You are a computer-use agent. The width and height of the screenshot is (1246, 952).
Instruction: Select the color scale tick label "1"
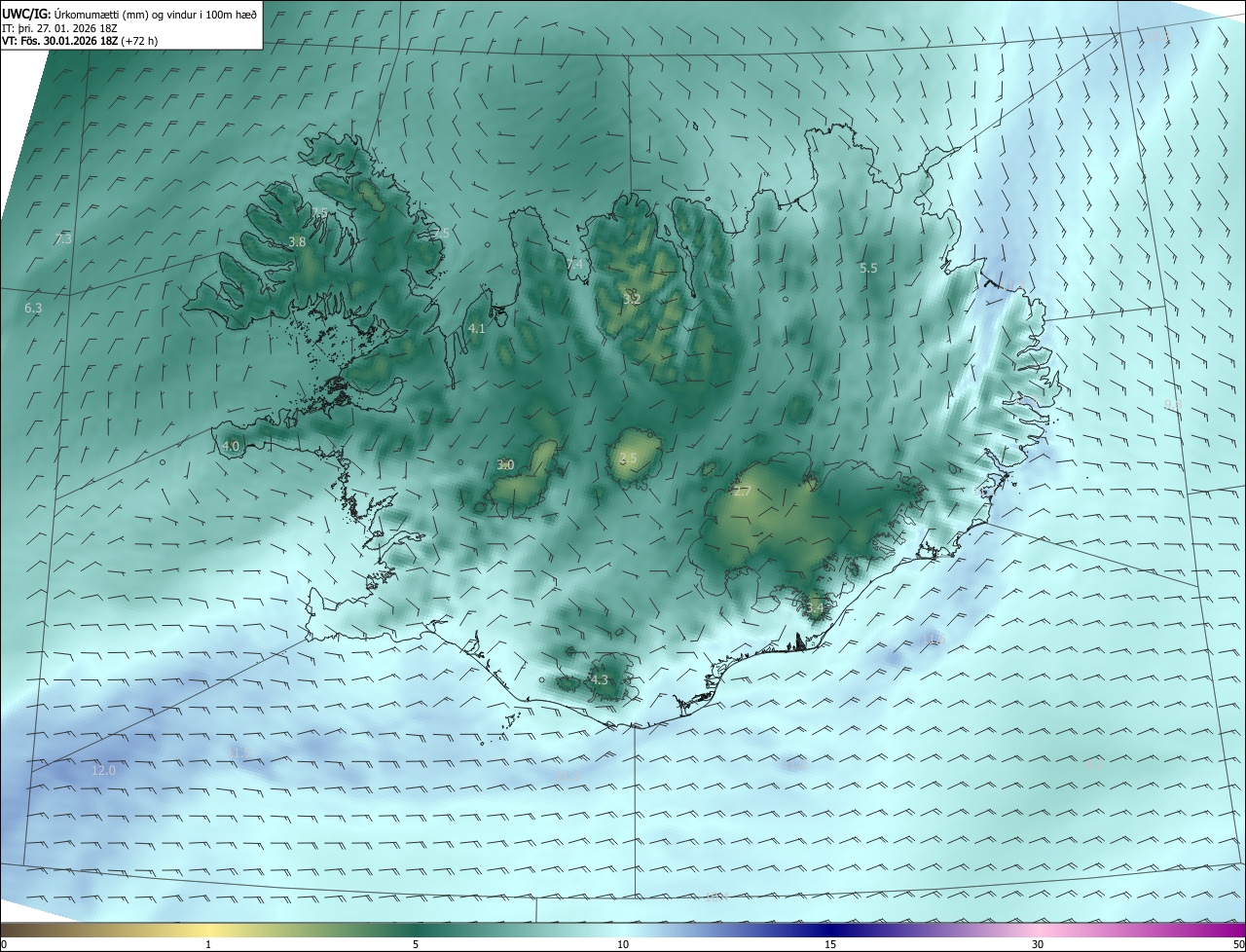click(208, 945)
